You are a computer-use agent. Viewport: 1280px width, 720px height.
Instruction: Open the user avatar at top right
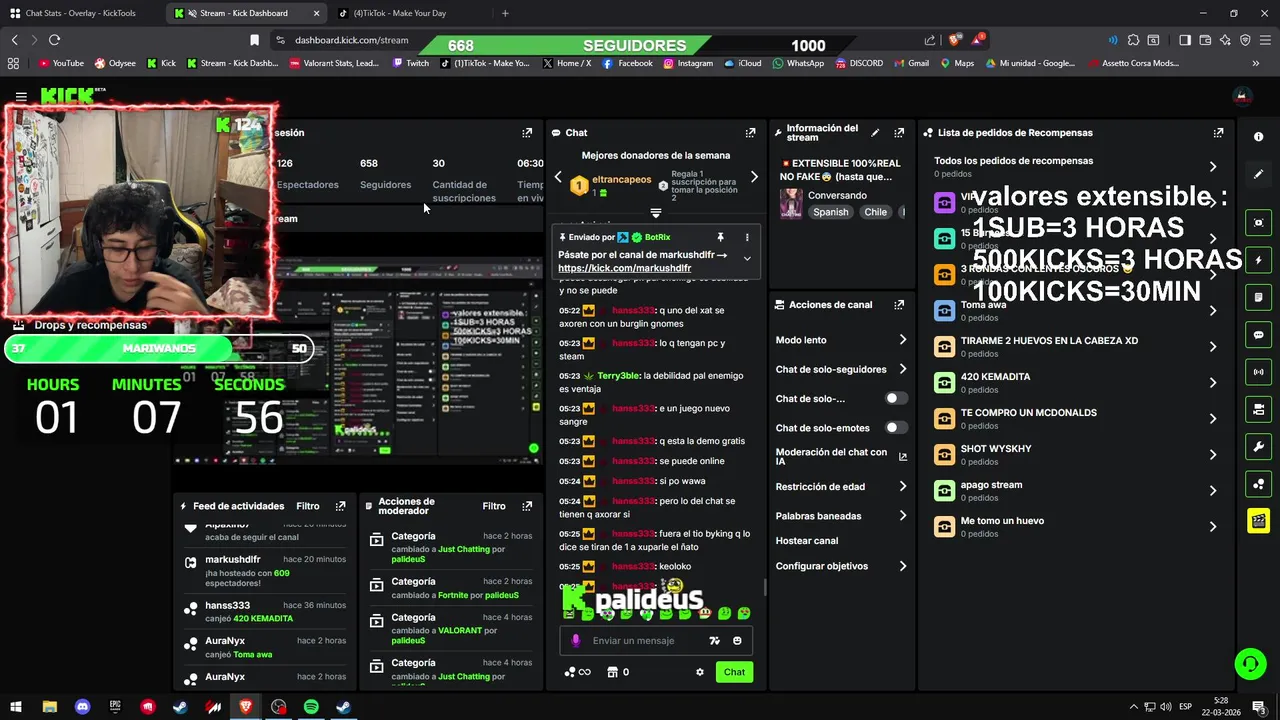pyautogui.click(x=1242, y=97)
